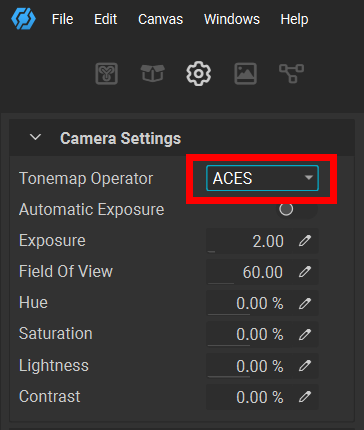Open the Tonemap Operator ACES dropdown
Image resolution: width=364 pixels, height=430 pixels.
pyautogui.click(x=262, y=178)
